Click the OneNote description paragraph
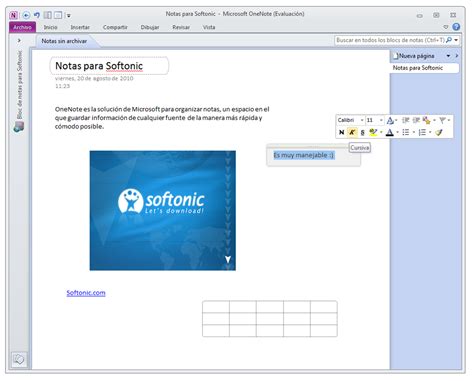474x381 pixels. coord(162,118)
